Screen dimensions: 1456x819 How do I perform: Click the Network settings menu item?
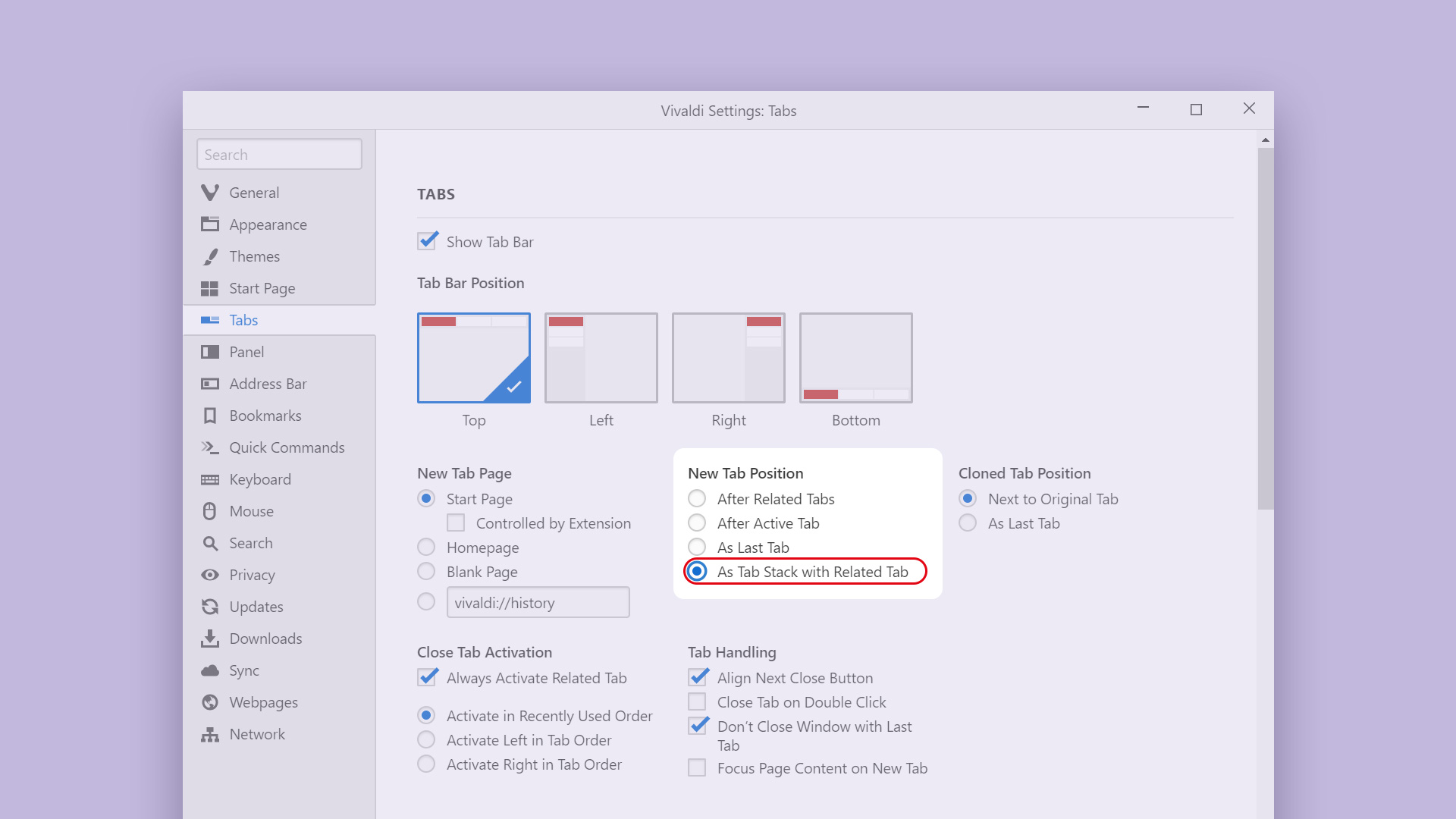tap(257, 733)
